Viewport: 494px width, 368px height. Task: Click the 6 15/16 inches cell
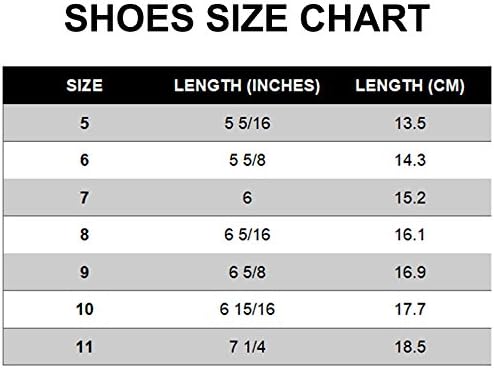(x=247, y=309)
